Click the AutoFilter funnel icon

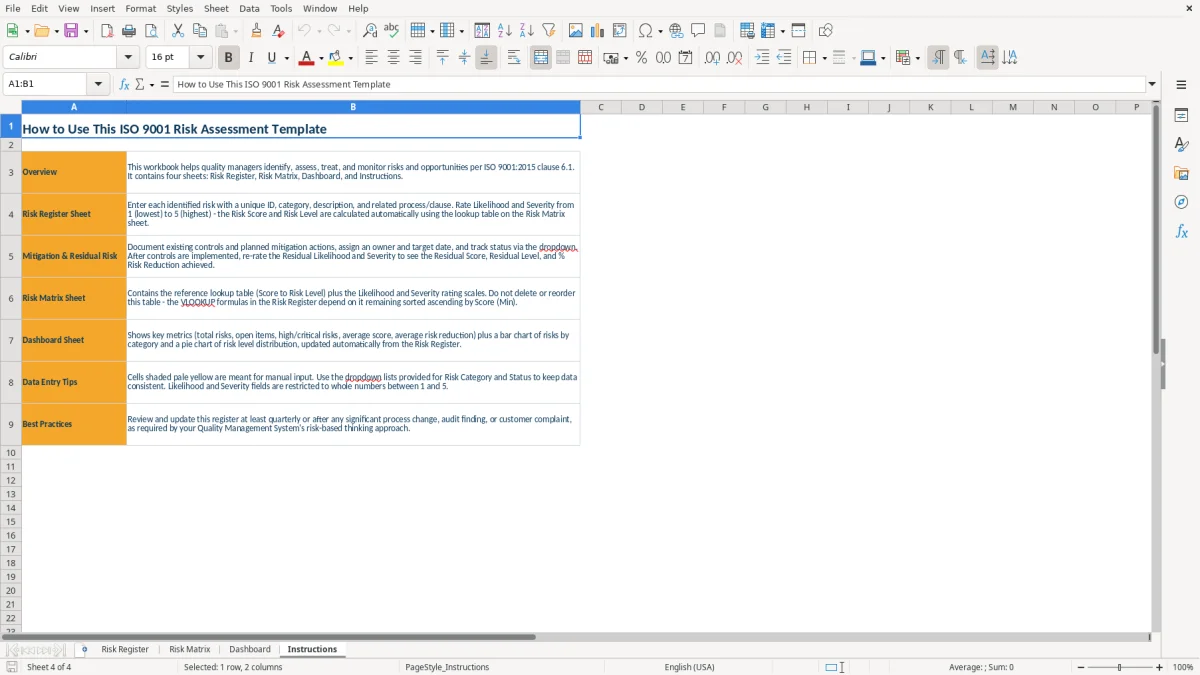click(549, 31)
